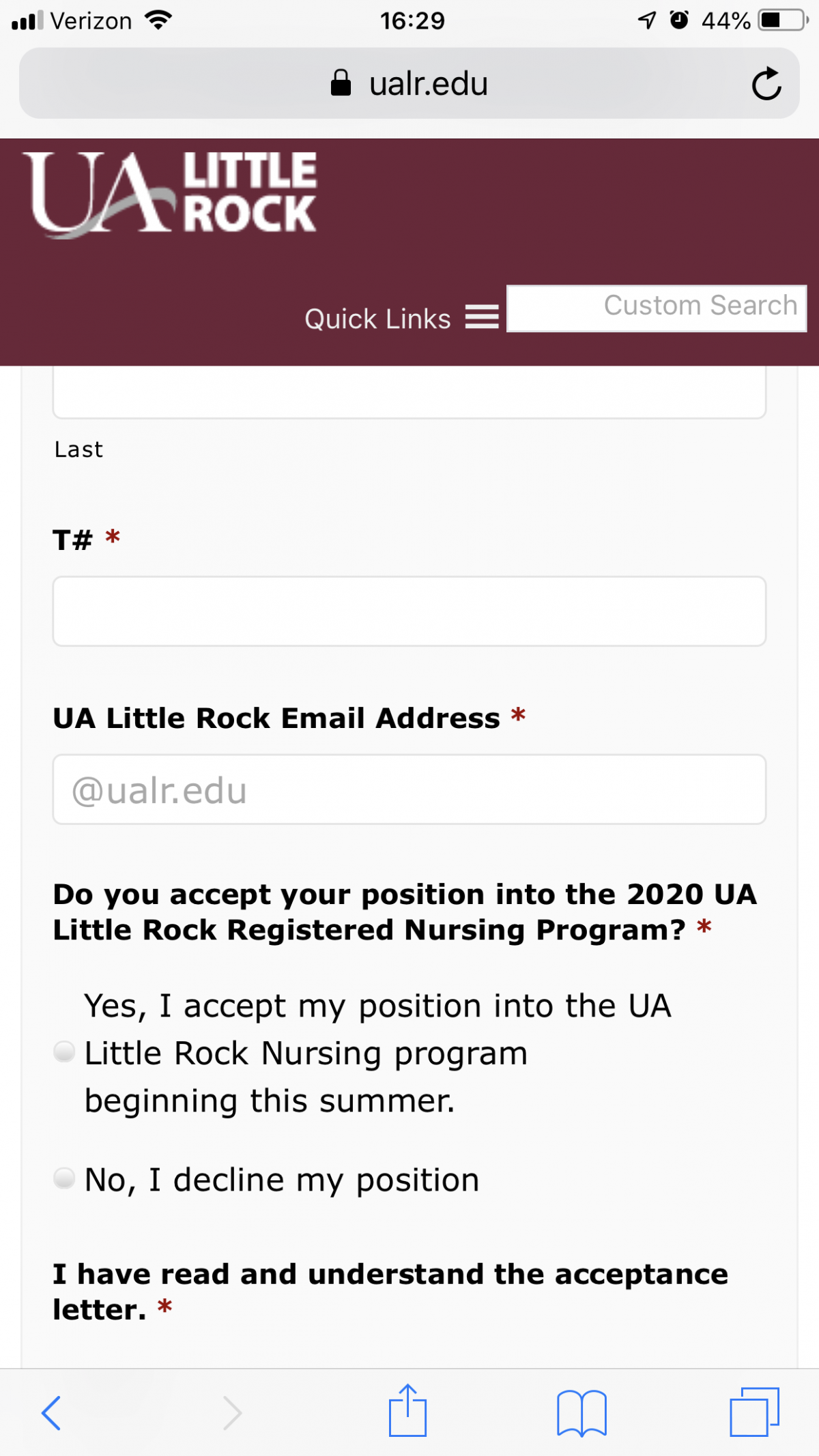Tap the Safari reload page icon
The image size is (819, 1456).
tap(766, 84)
